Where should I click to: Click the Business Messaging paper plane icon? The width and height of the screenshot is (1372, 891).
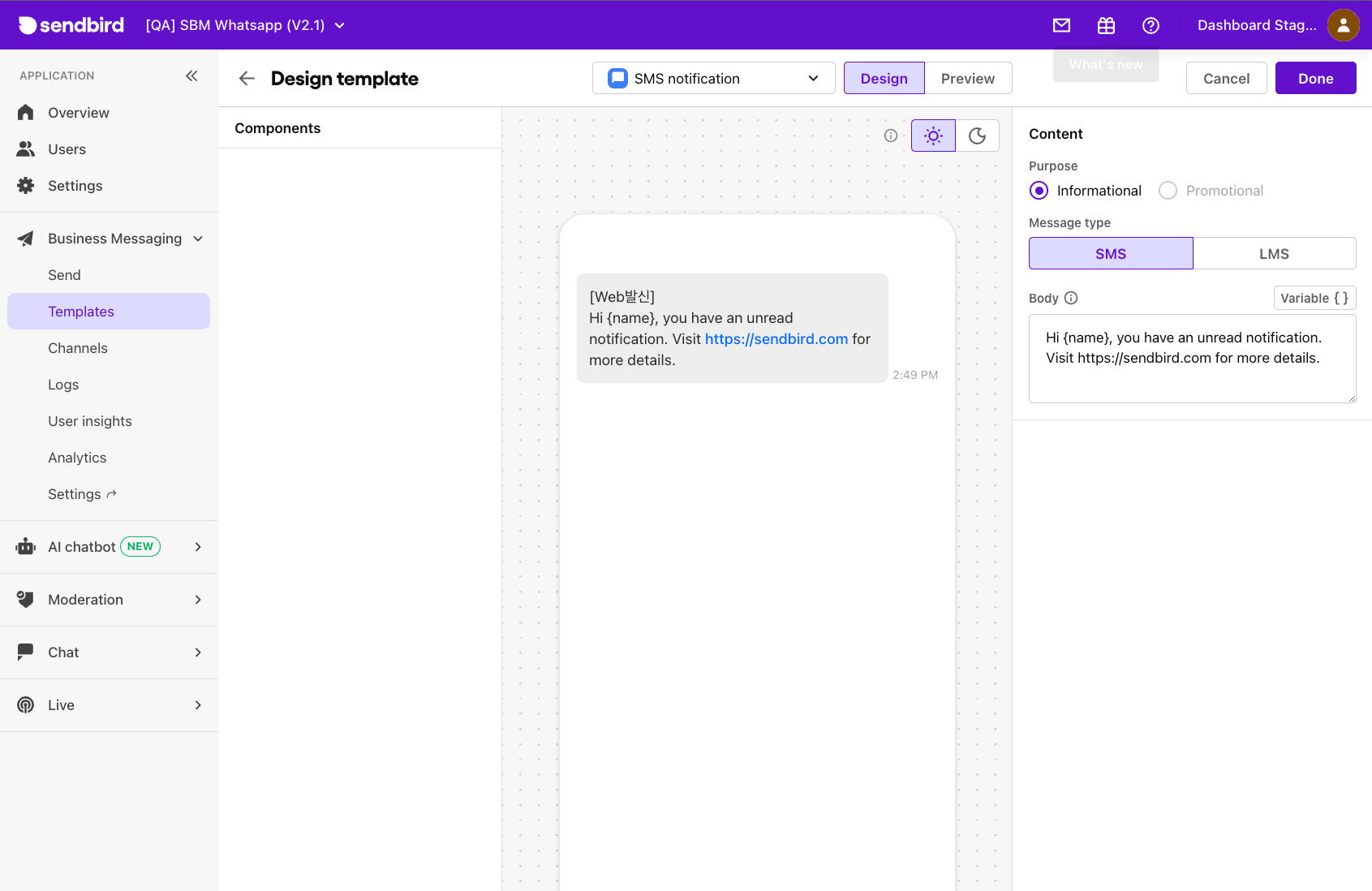pyautogui.click(x=26, y=238)
